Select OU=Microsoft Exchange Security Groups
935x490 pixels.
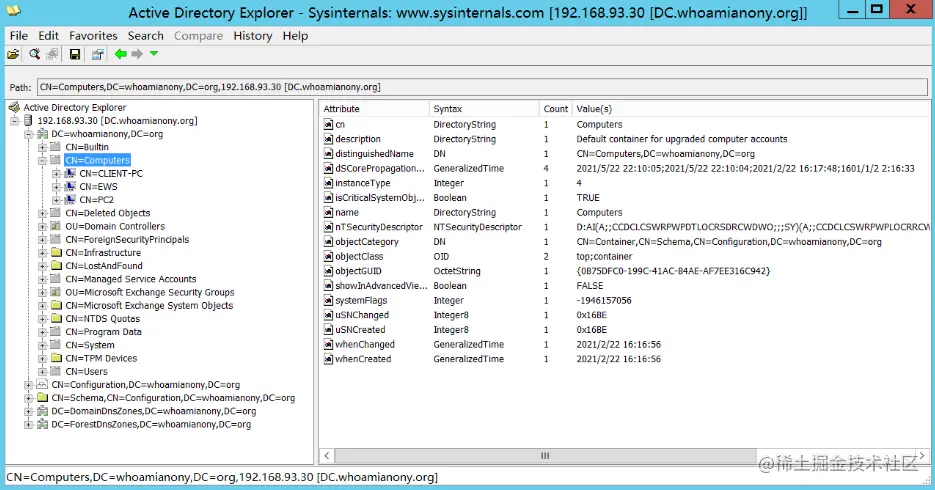pyautogui.click(x=150, y=292)
